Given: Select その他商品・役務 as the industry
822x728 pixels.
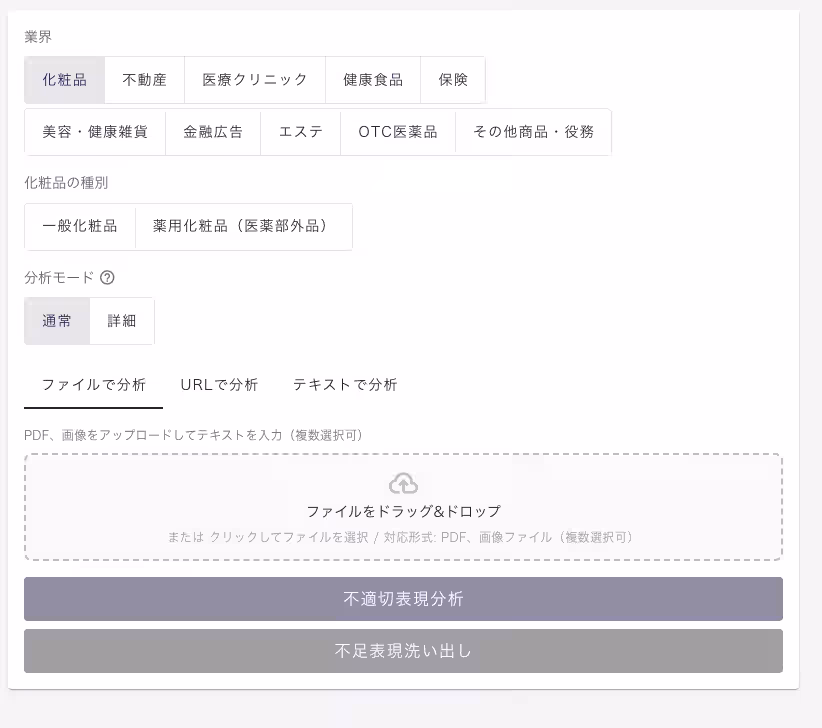Looking at the screenshot, I should pos(534,131).
